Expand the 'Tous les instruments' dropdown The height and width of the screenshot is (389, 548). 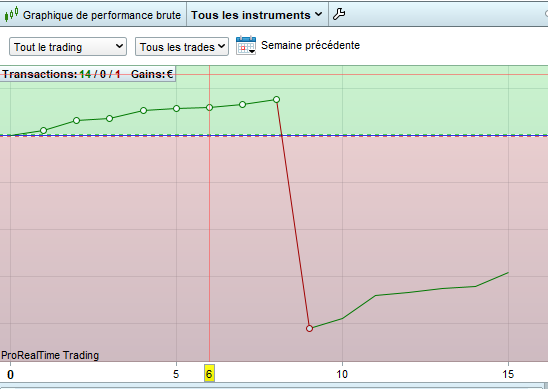pyautogui.click(x=257, y=15)
